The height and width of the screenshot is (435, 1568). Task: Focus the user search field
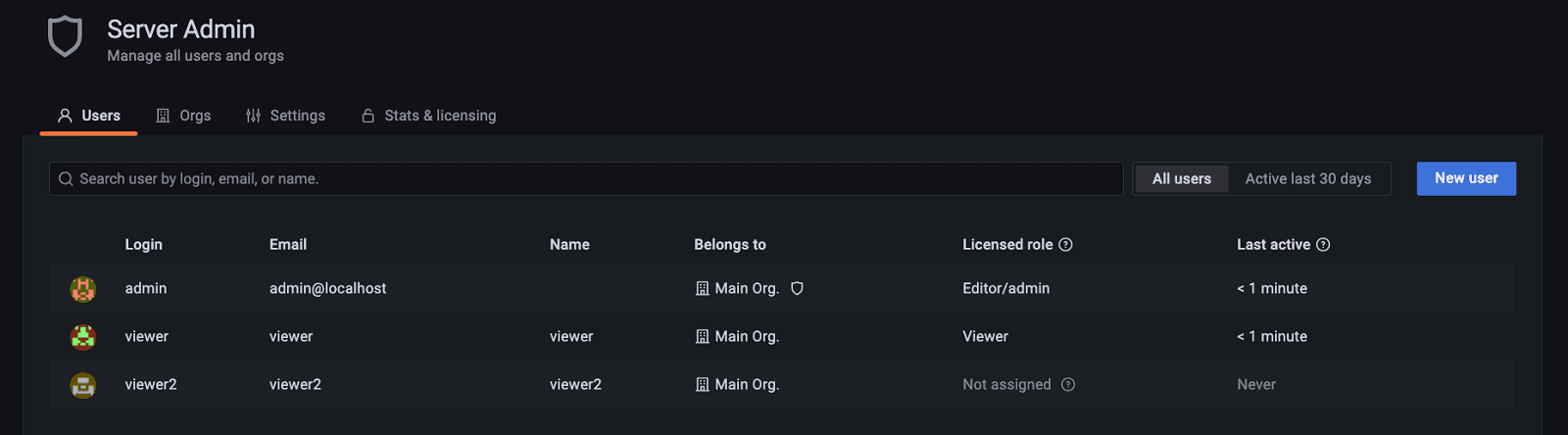click(588, 179)
